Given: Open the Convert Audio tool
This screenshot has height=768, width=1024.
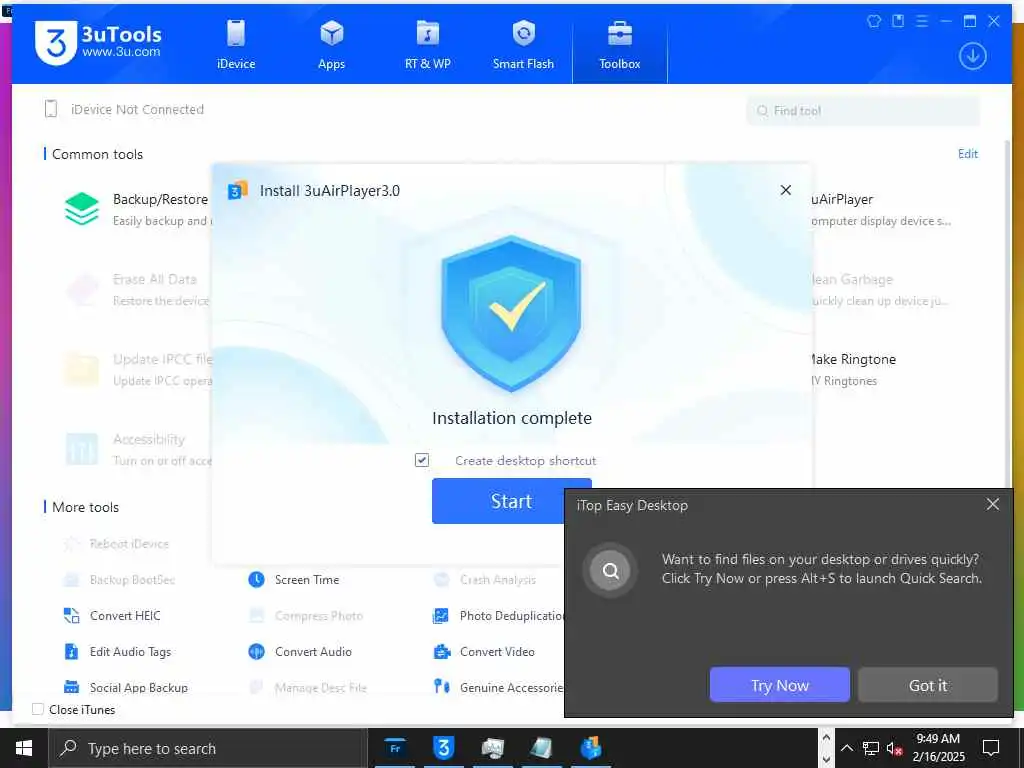Looking at the screenshot, I should (x=300, y=652).
